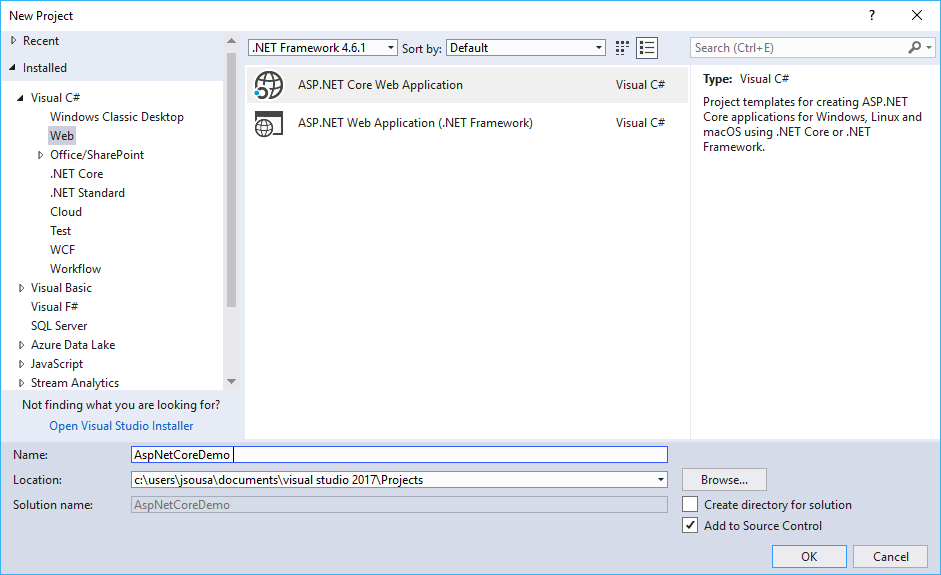Open the search options dropdown arrow
Image resolution: width=941 pixels, height=575 pixels.
(x=929, y=47)
